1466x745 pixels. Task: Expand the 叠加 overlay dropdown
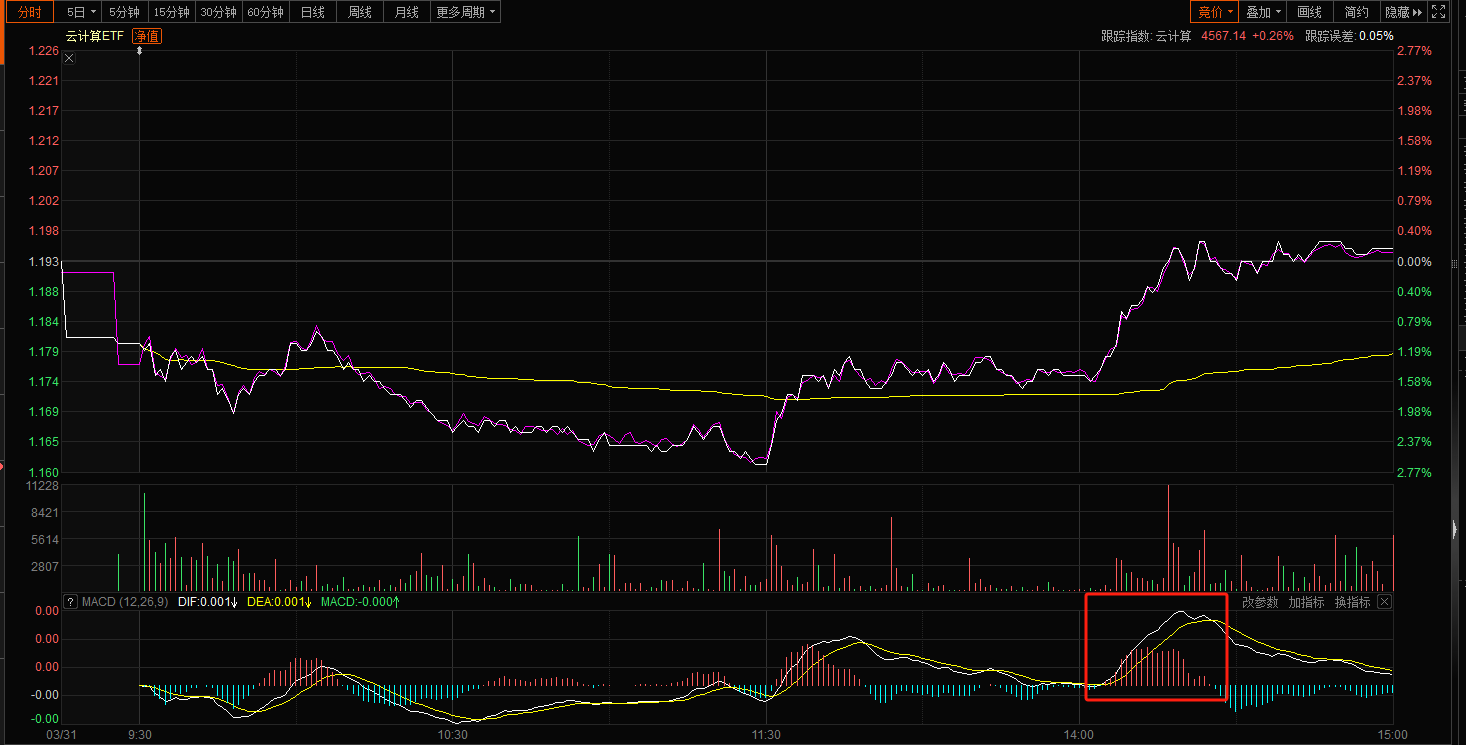pos(1263,12)
